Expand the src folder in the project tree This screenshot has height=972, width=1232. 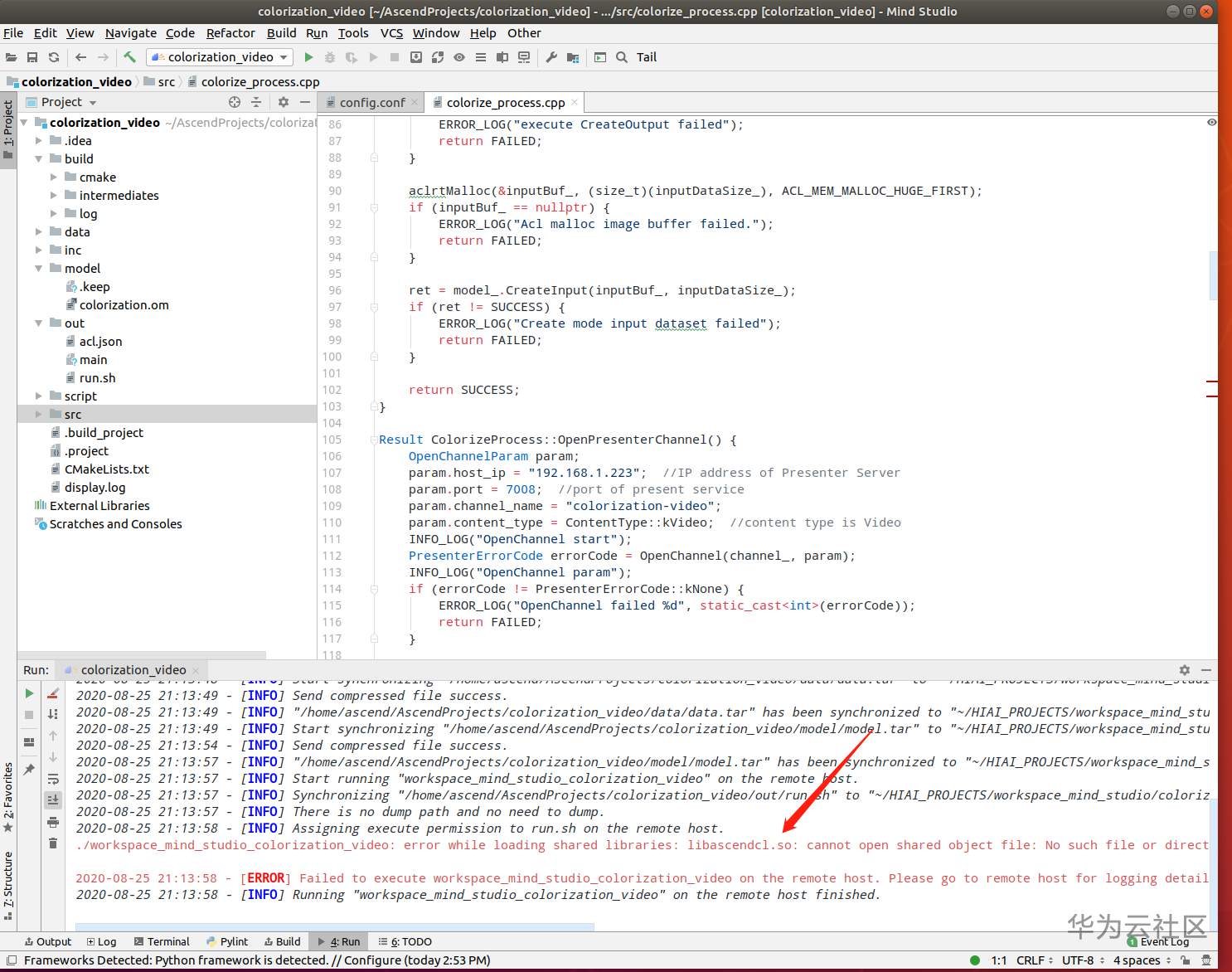[x=39, y=415]
